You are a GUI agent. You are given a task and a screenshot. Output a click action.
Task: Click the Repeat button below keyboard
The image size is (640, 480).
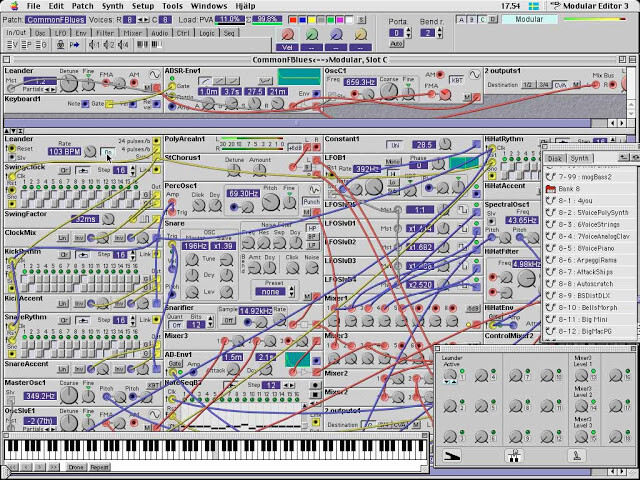pyautogui.click(x=99, y=467)
